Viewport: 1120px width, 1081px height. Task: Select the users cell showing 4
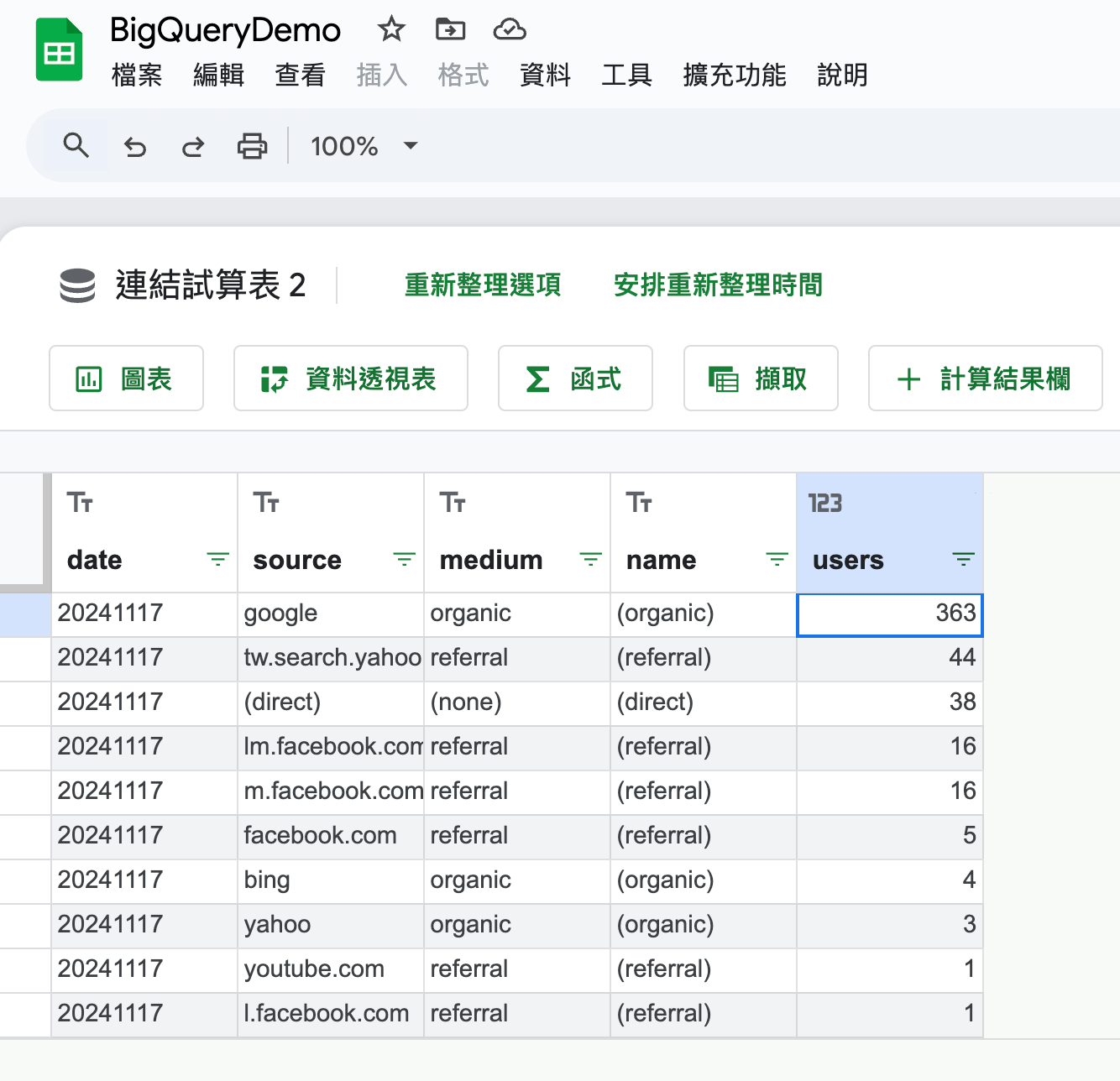coord(890,881)
